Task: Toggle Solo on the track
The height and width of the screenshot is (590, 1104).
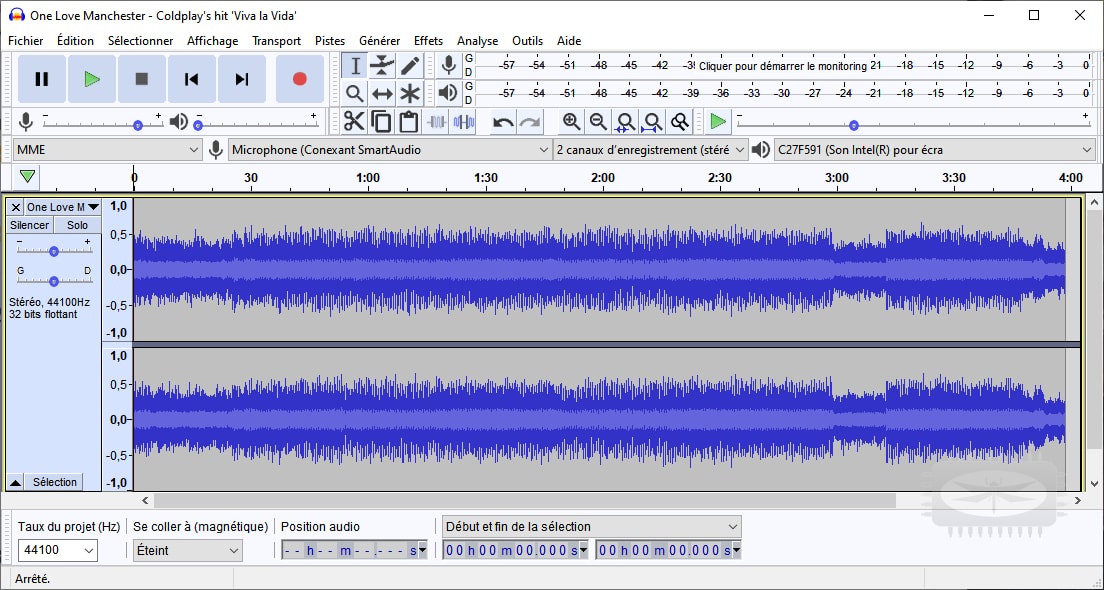Action: point(77,225)
